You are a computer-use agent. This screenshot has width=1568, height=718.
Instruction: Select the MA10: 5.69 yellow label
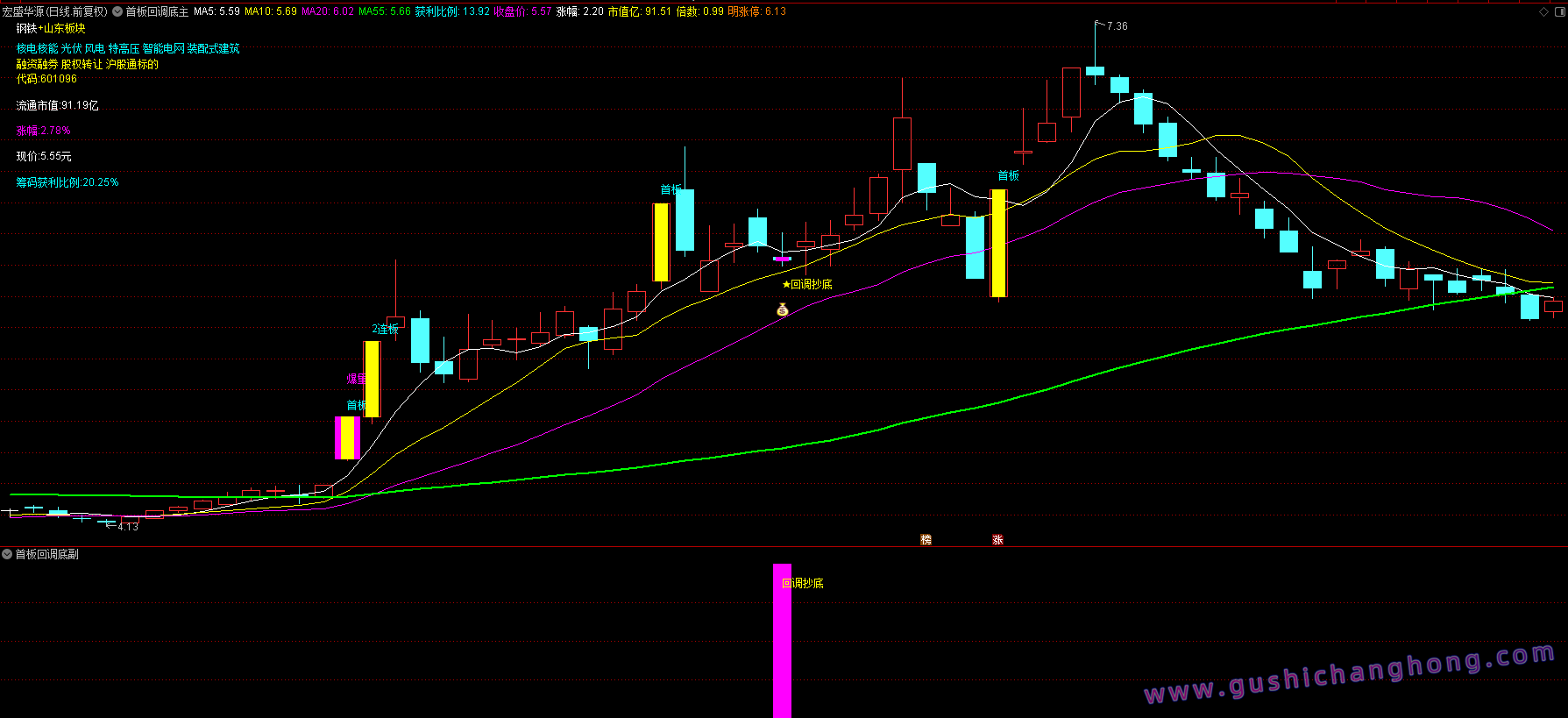coord(270,11)
